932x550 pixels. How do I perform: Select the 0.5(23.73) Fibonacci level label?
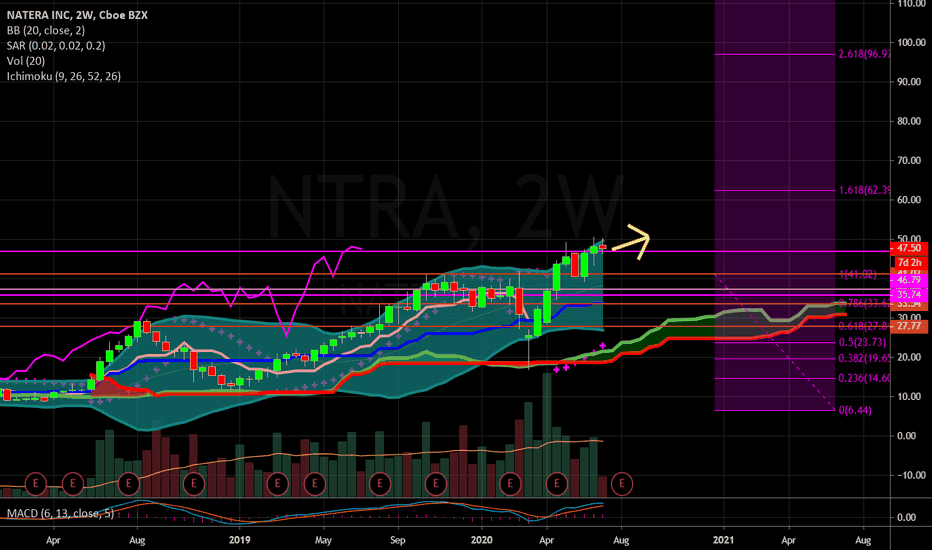[x=862, y=342]
